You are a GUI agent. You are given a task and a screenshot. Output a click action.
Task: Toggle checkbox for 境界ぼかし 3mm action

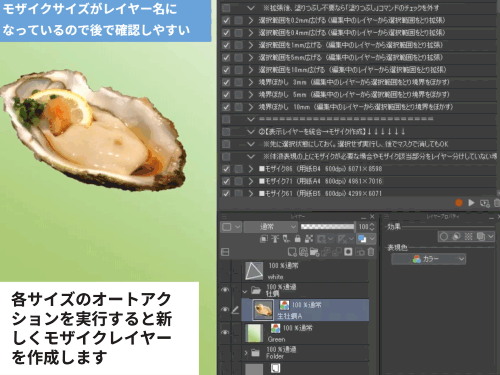point(226,82)
